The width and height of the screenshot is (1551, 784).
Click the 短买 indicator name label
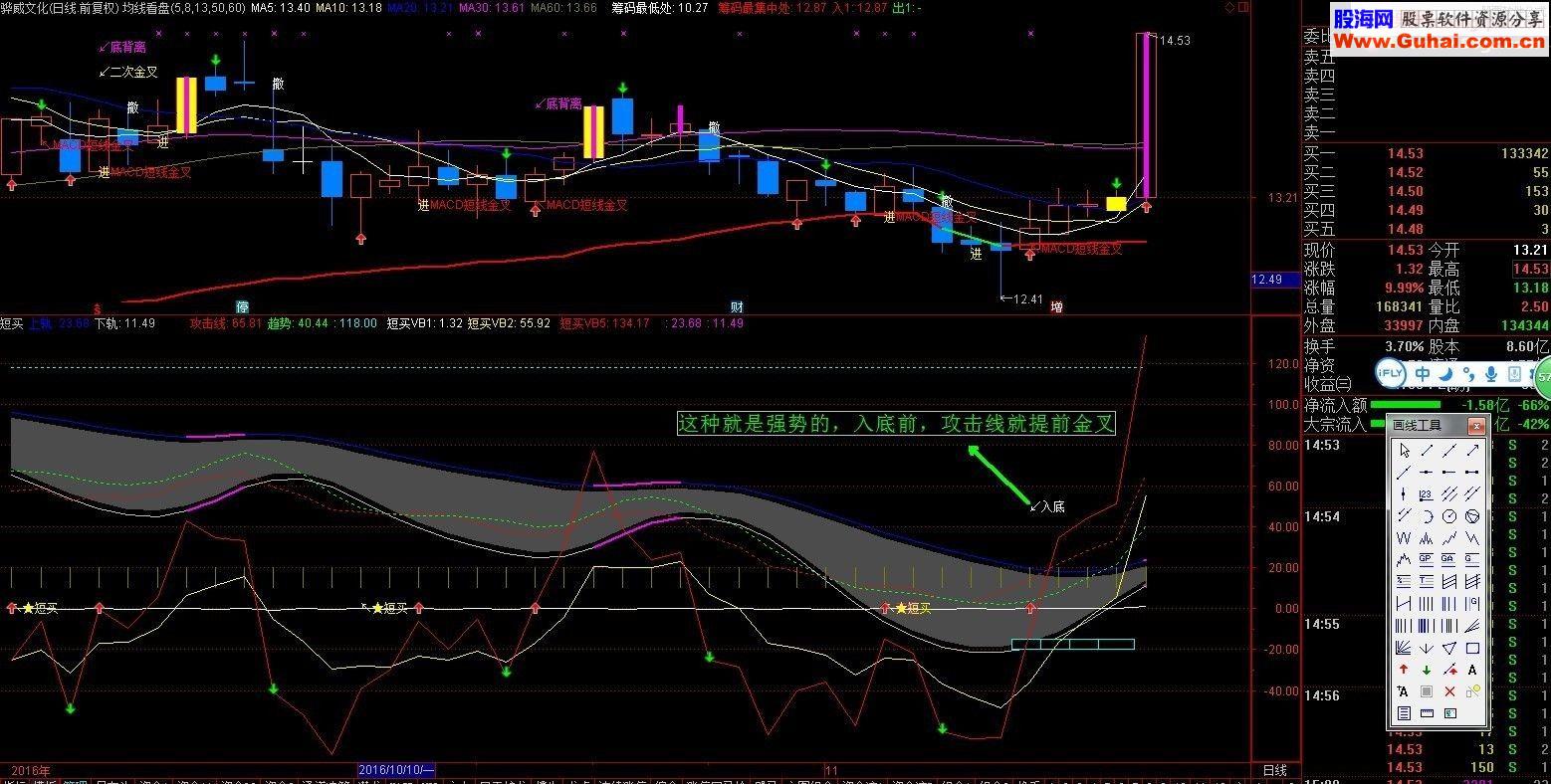tap(12, 323)
